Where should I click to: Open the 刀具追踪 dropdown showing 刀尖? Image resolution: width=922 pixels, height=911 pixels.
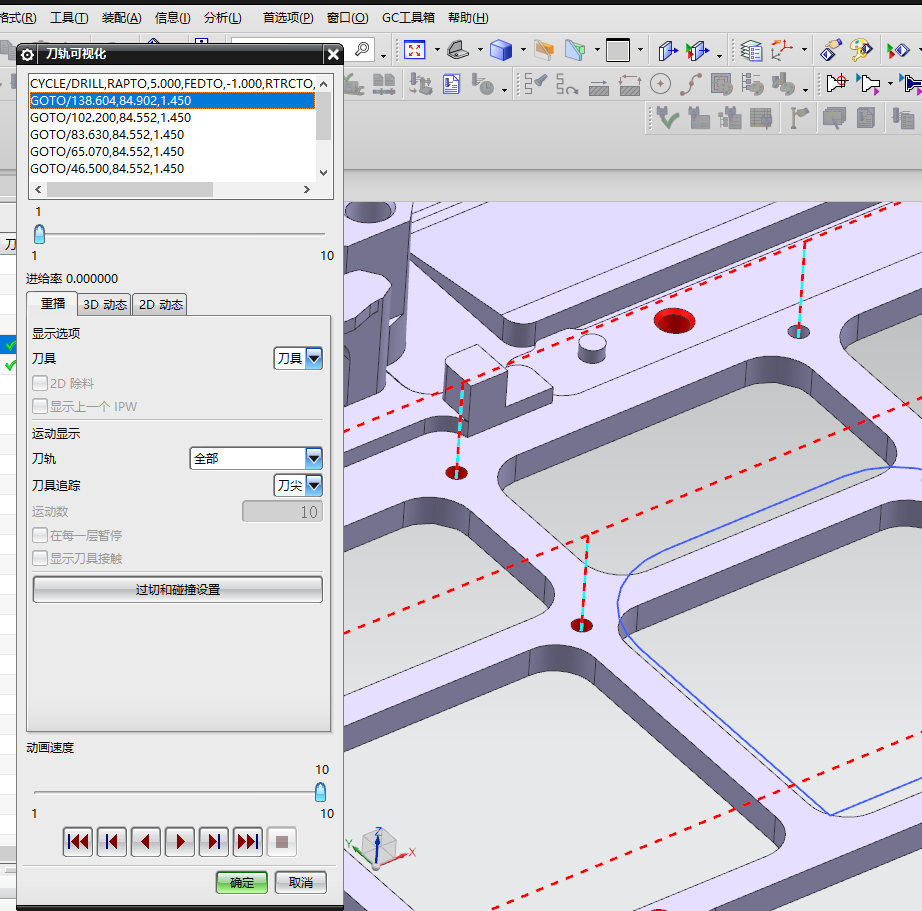(298, 485)
